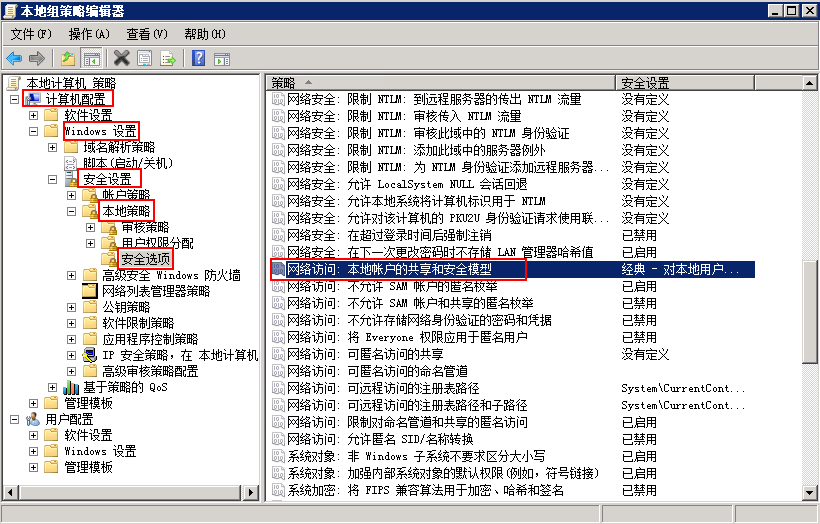The height and width of the screenshot is (524, 820).
Task: Click the 基于策略的 QoS chart icon
Action: (71, 387)
